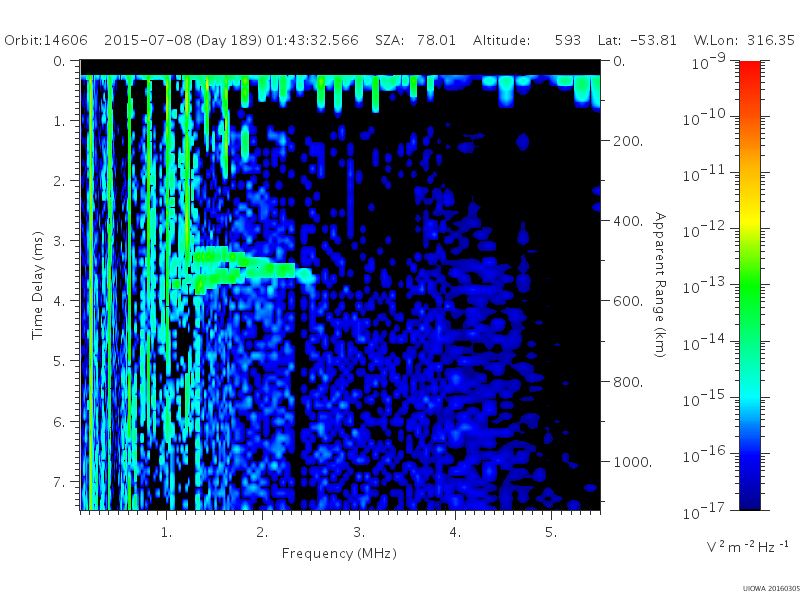This screenshot has height=600, width=800.
Task: Click the Lat: -53.81 value
Action: pos(637,40)
